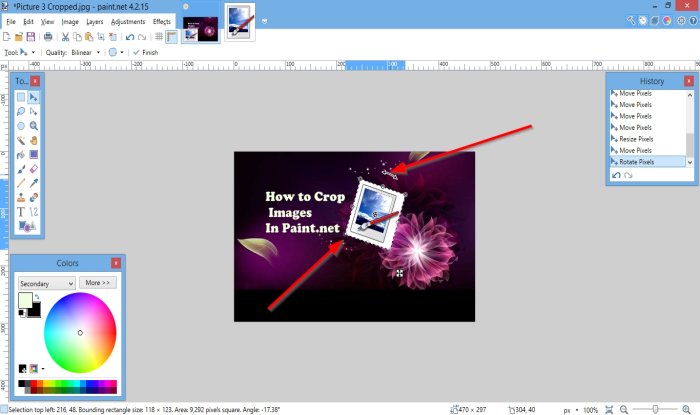Select Rotate Pixels history entry
This screenshot has height=415, width=700.
click(x=647, y=162)
